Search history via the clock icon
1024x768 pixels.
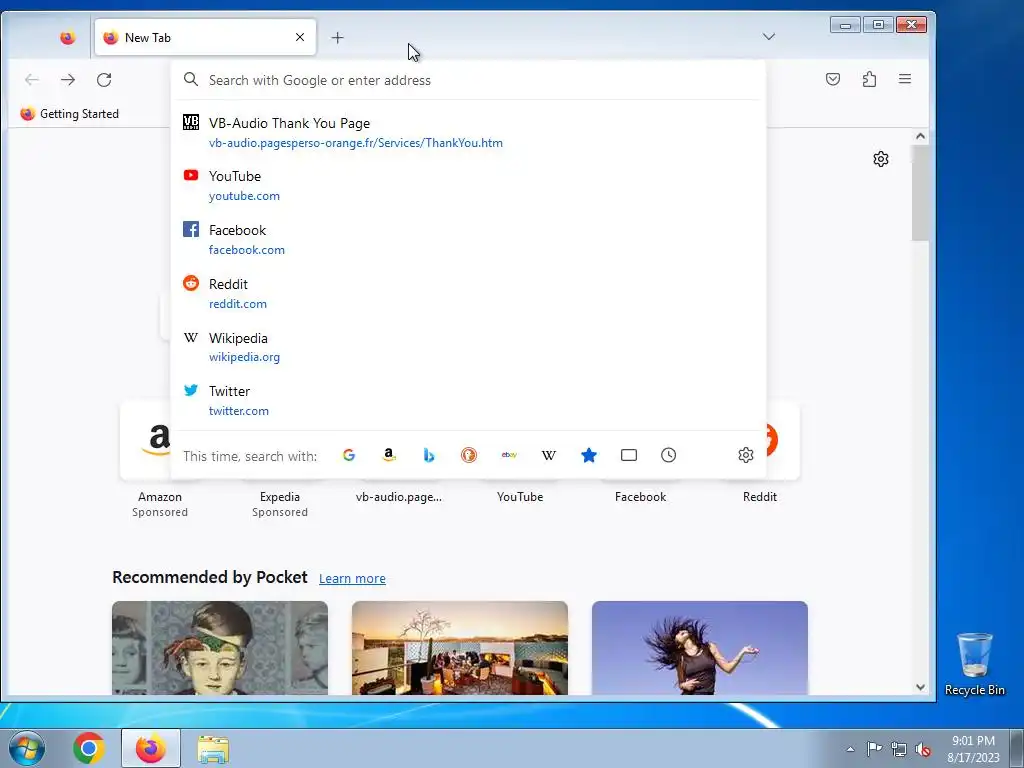[669, 455]
